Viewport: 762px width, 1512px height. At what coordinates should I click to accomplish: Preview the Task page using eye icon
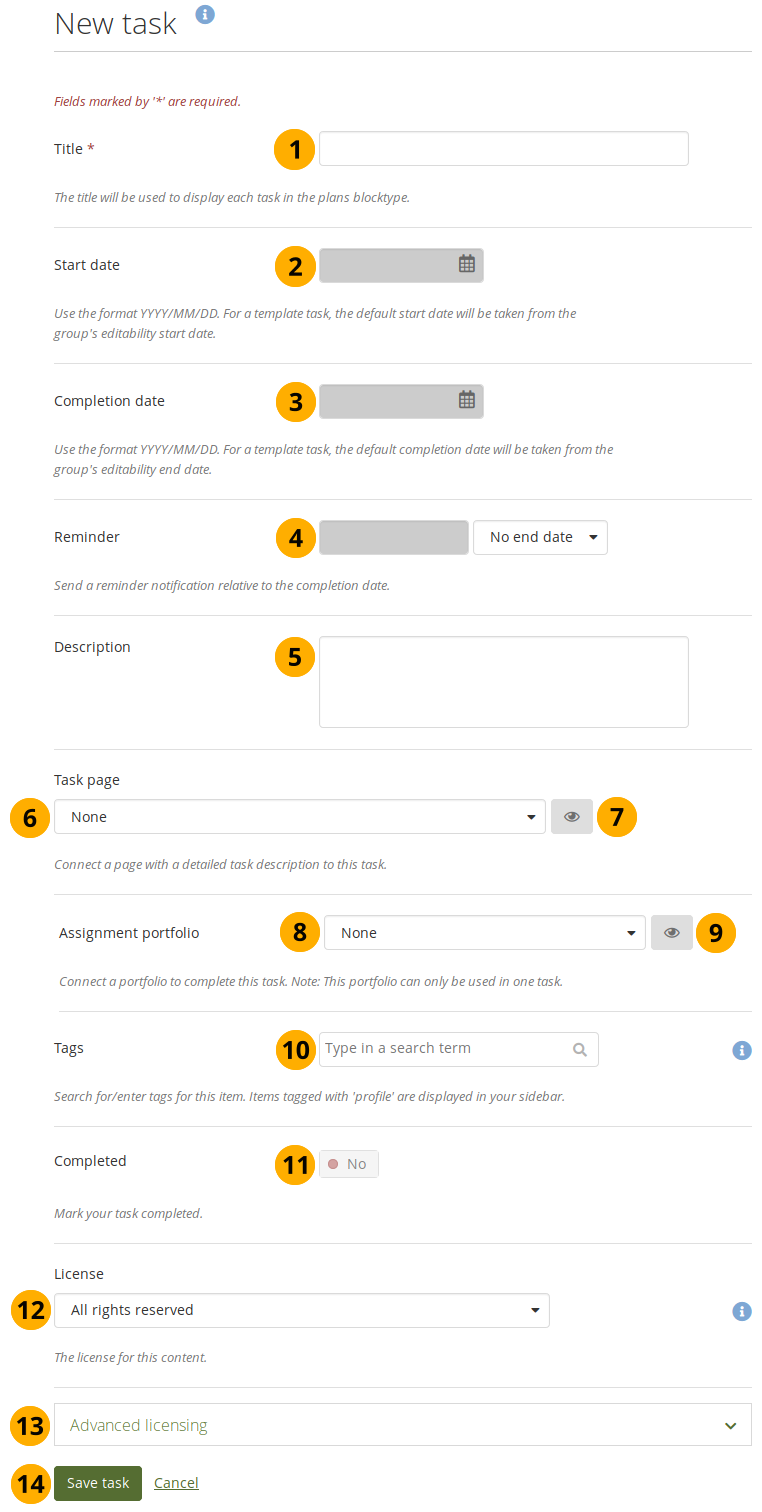[572, 817]
